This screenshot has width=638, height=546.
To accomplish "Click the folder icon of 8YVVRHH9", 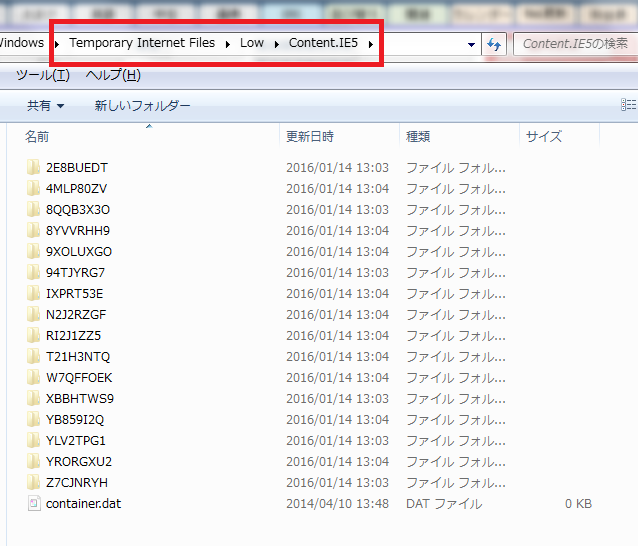I will (x=33, y=230).
